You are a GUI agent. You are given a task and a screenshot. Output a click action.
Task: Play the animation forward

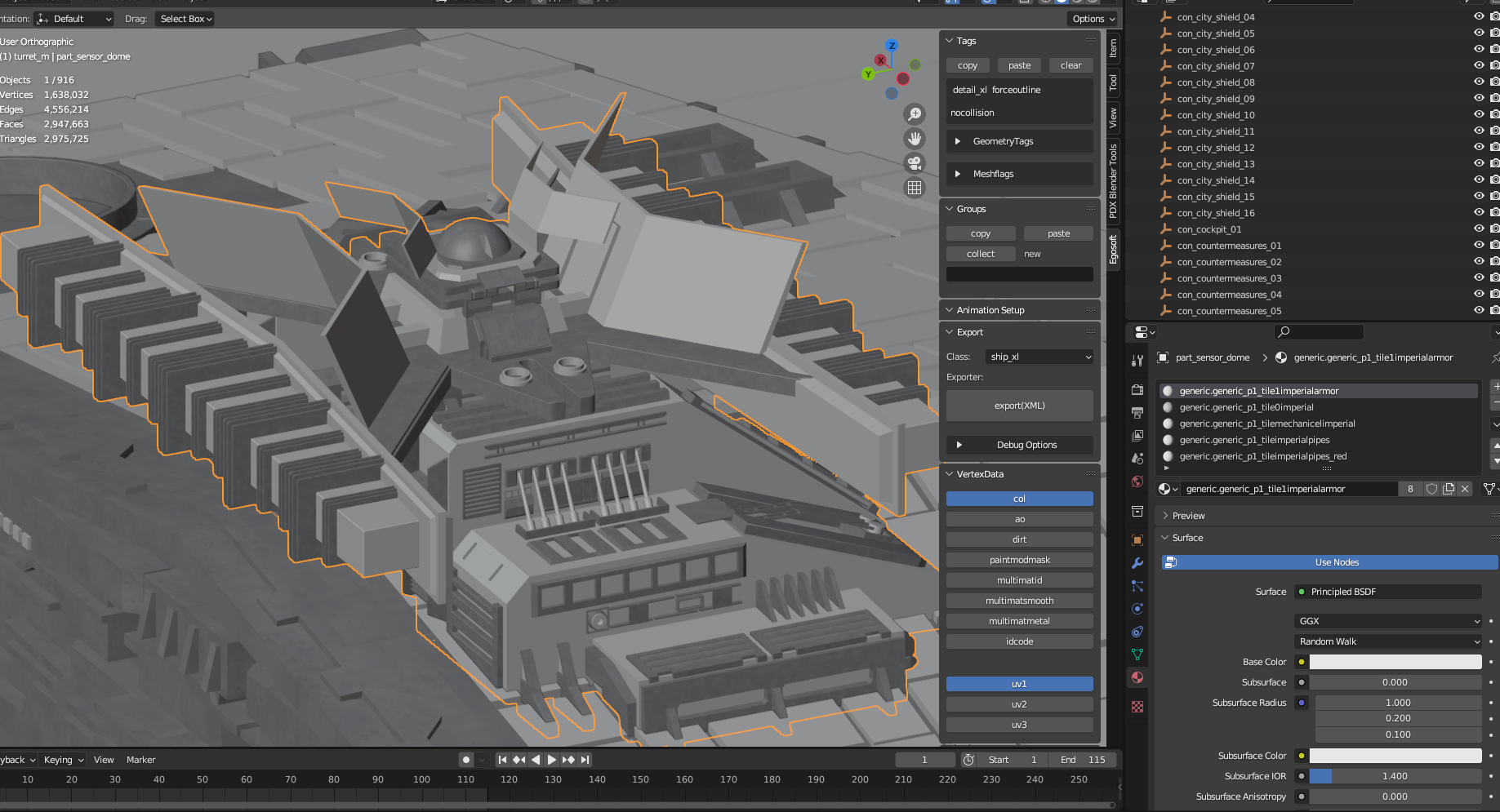552,760
